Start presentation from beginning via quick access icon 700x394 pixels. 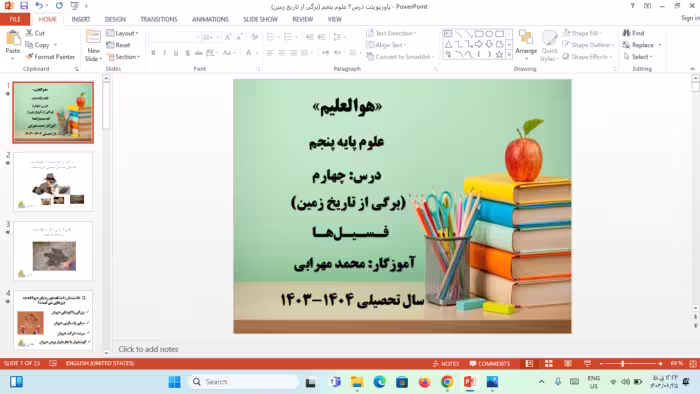point(75,6)
